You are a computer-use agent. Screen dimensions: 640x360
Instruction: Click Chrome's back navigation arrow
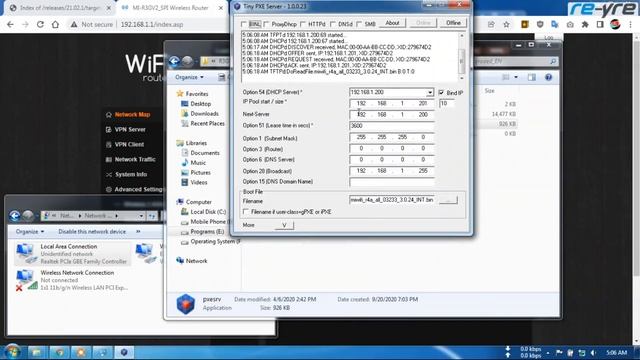[10, 24]
